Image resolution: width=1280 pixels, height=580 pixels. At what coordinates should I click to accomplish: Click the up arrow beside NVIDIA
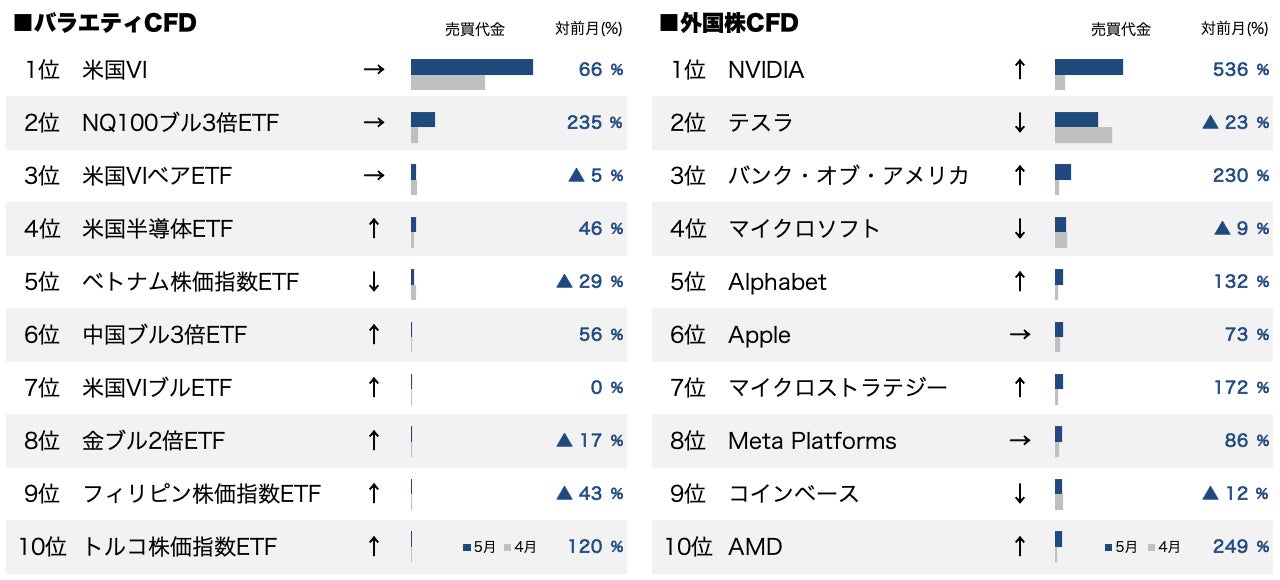coord(1020,70)
